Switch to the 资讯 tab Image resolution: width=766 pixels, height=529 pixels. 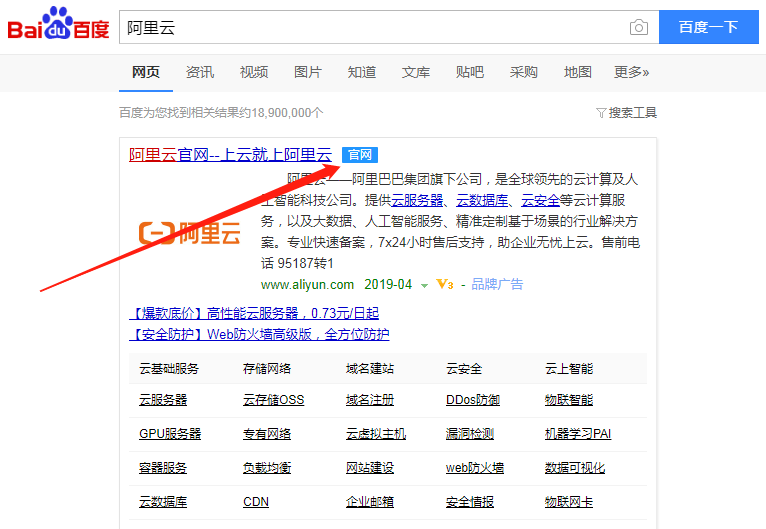click(200, 72)
